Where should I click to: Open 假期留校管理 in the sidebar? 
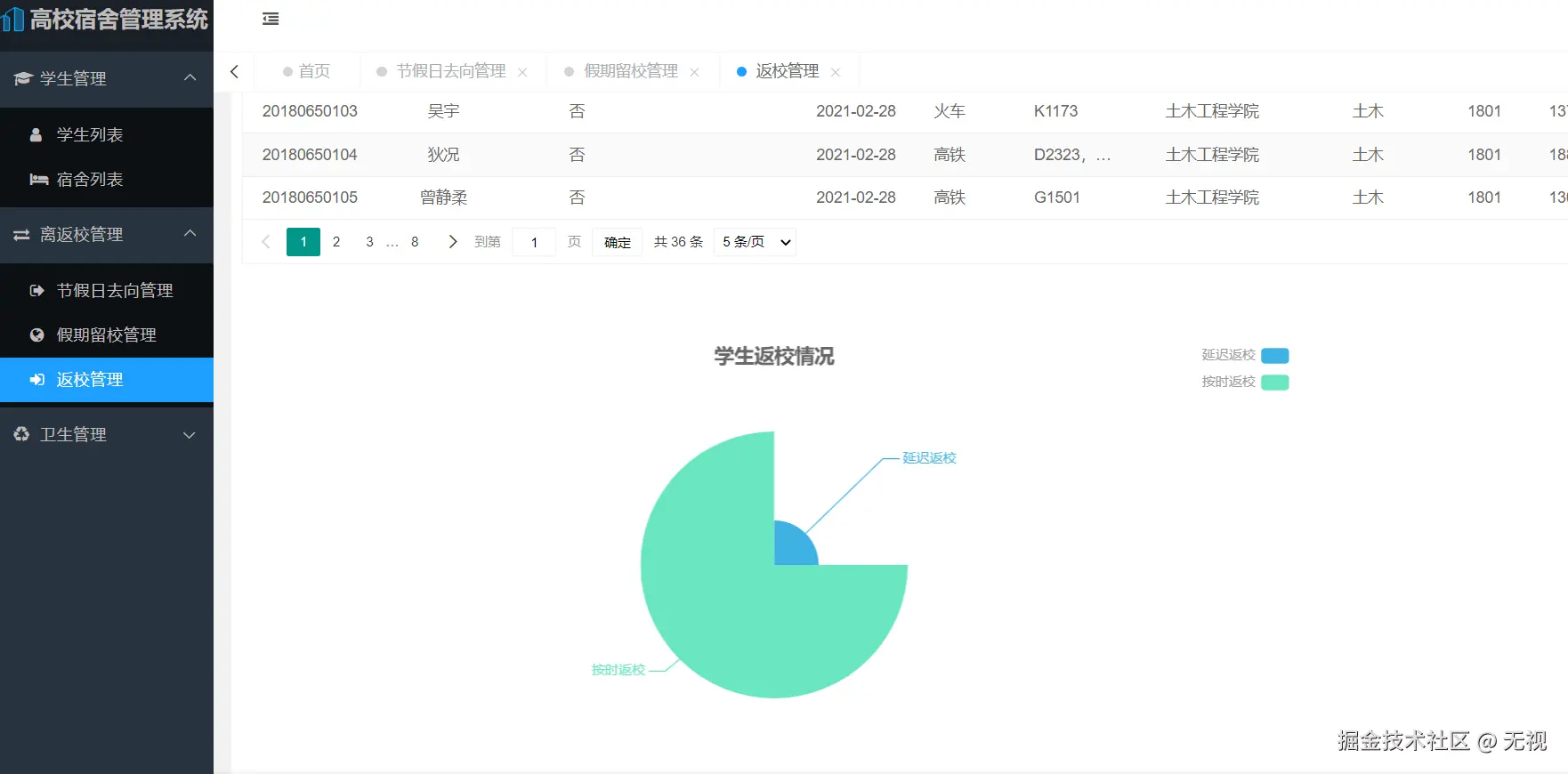point(107,335)
